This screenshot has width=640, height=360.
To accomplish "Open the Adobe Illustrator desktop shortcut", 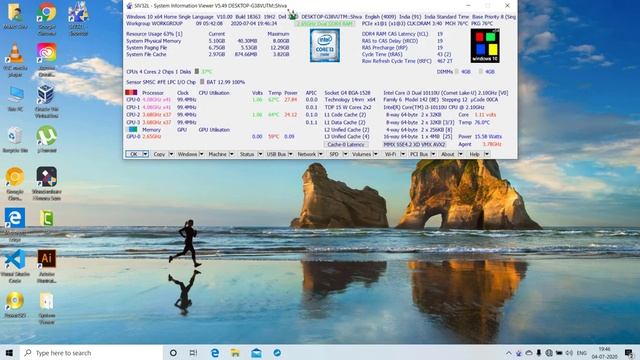I will 47,259.
